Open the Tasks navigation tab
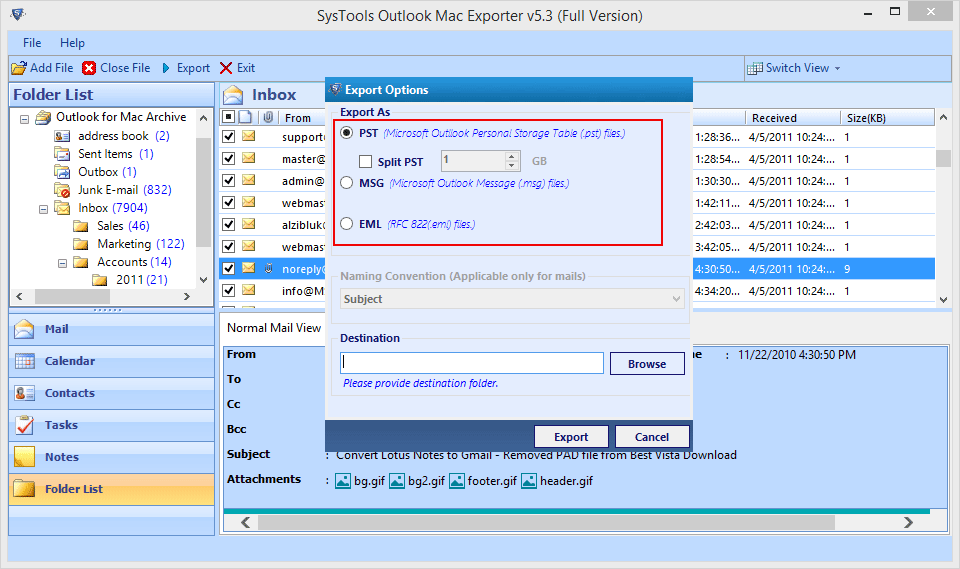This screenshot has height=569, width=960. [x=111, y=424]
